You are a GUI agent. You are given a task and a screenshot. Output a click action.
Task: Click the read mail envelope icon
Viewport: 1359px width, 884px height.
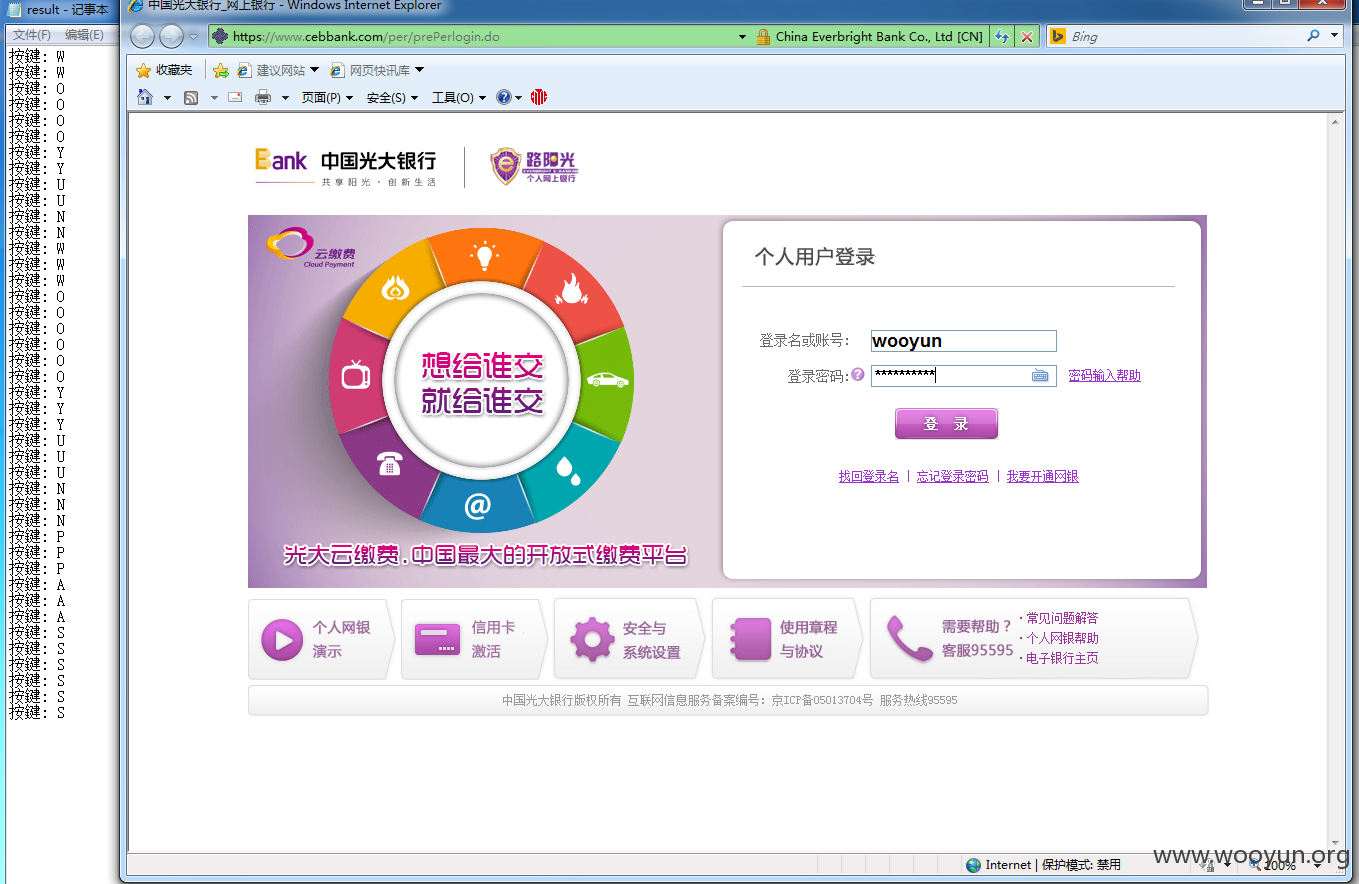[235, 97]
